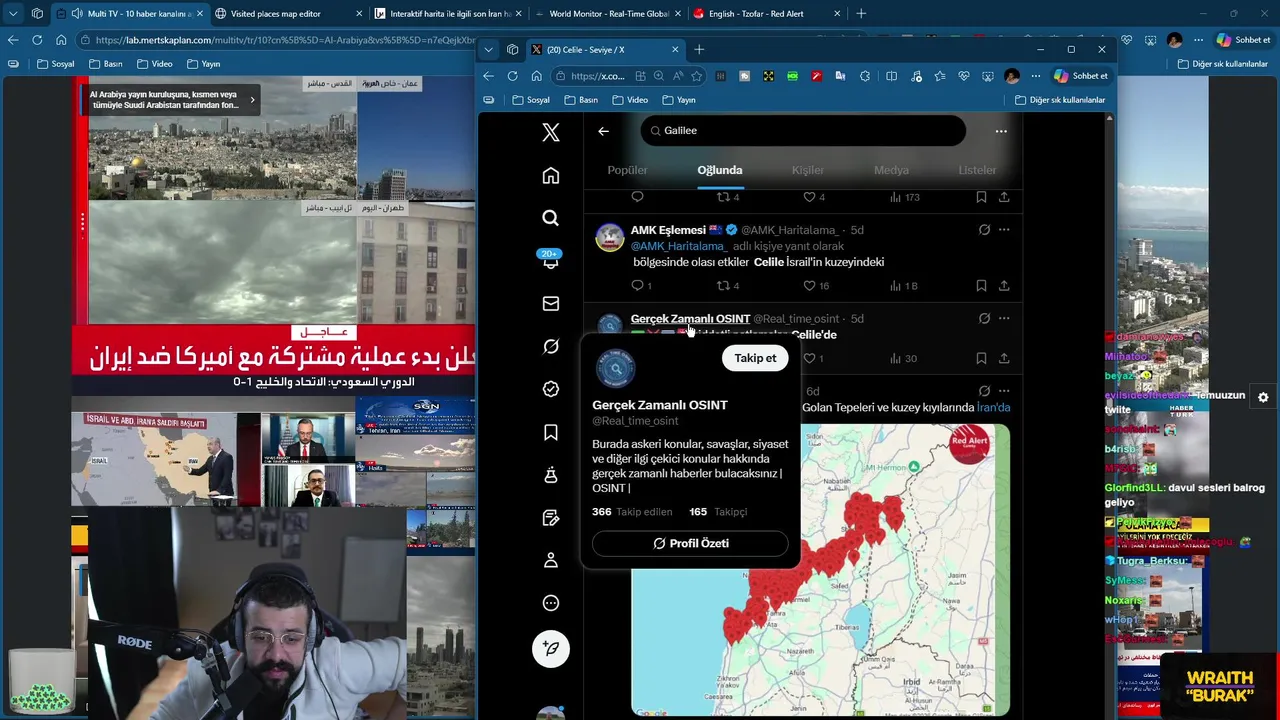Go back with the X search arrow
This screenshot has height=720, width=1280.
click(603, 131)
